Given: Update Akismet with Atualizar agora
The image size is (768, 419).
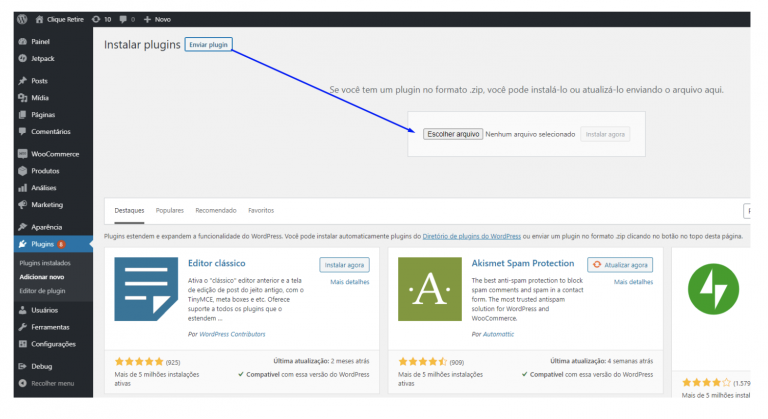Looking at the screenshot, I should click(621, 265).
